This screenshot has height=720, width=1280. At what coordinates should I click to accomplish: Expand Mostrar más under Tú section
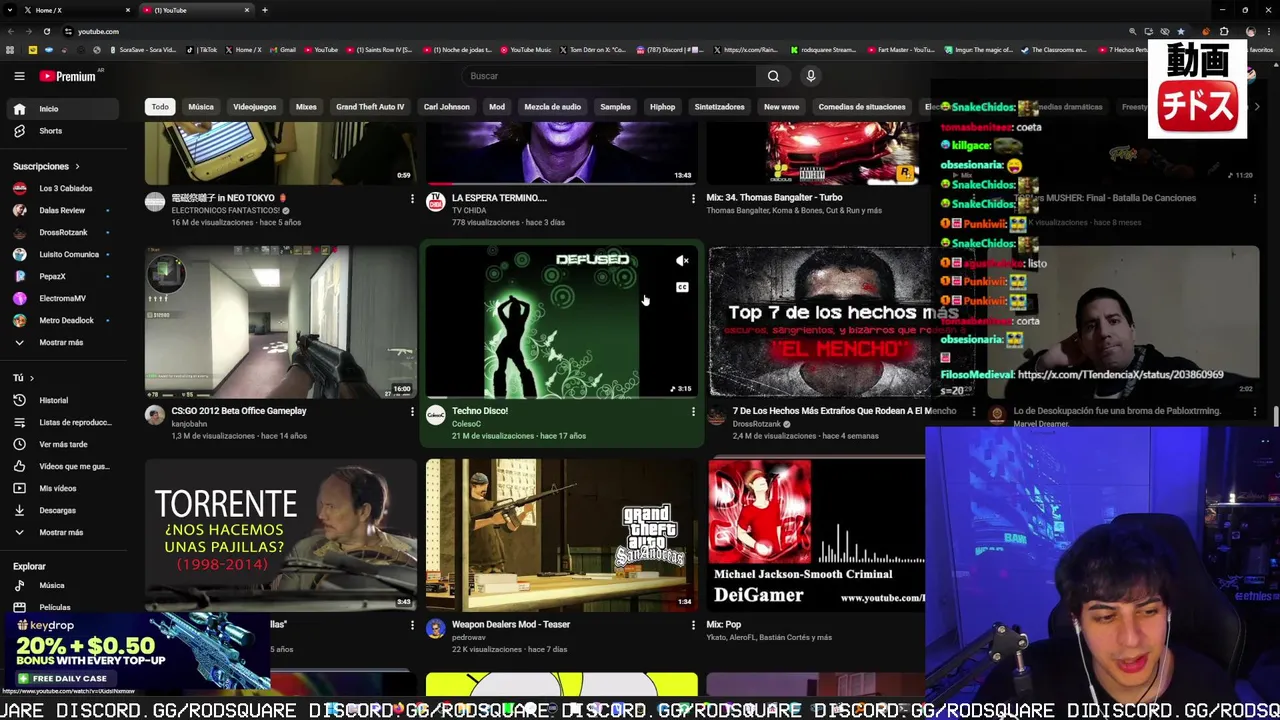(62, 532)
